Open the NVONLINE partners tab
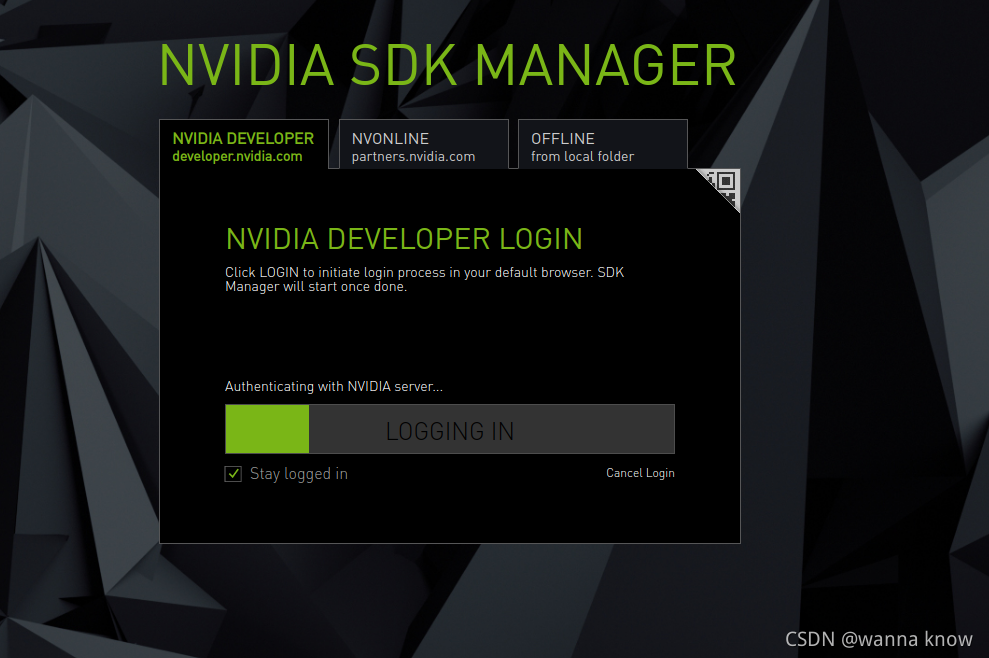 tap(423, 144)
